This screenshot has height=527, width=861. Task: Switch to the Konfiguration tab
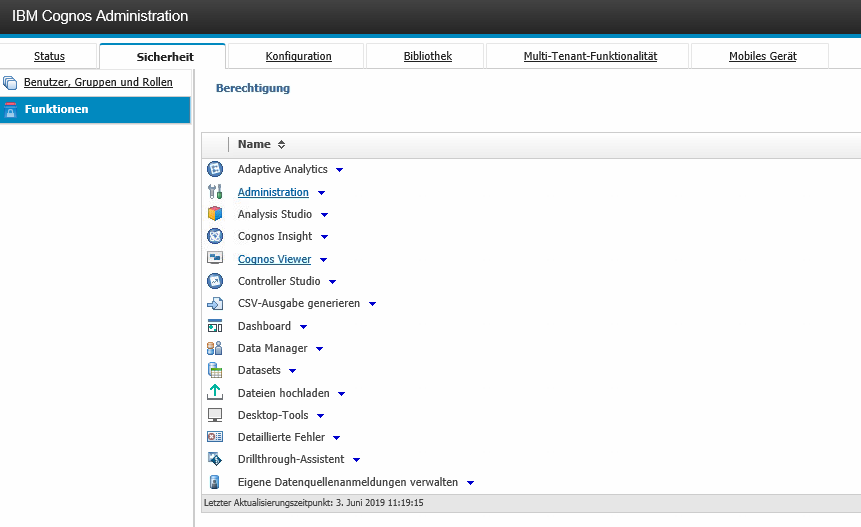click(x=298, y=56)
